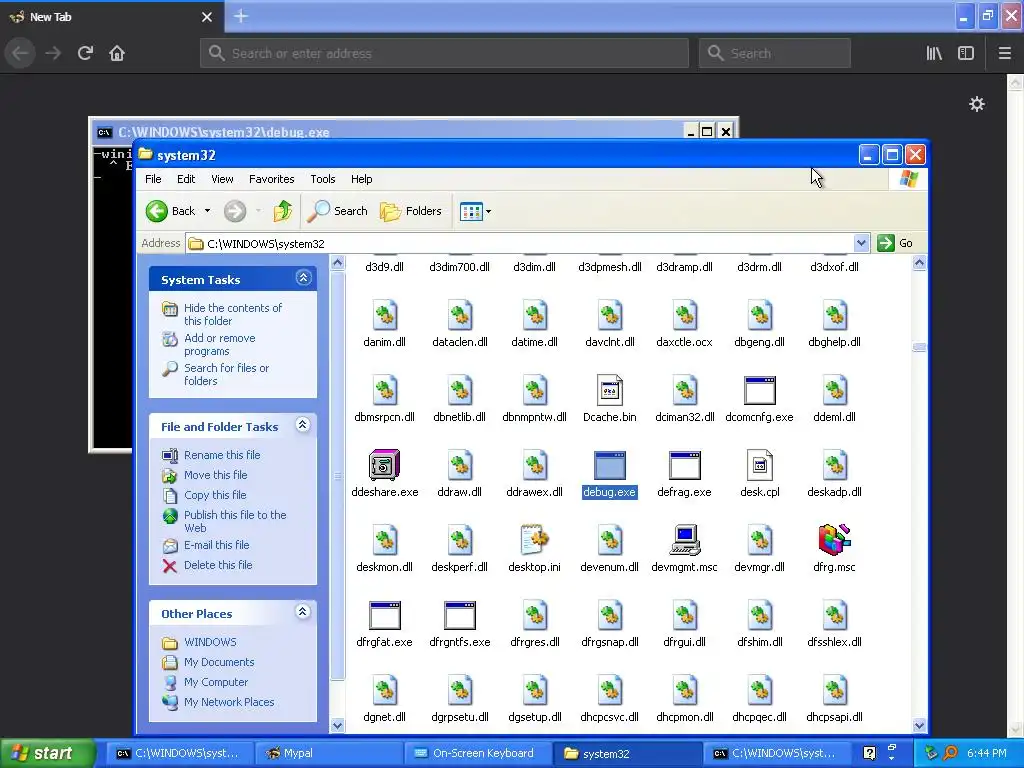Select the desktop.ini file icon

click(534, 540)
